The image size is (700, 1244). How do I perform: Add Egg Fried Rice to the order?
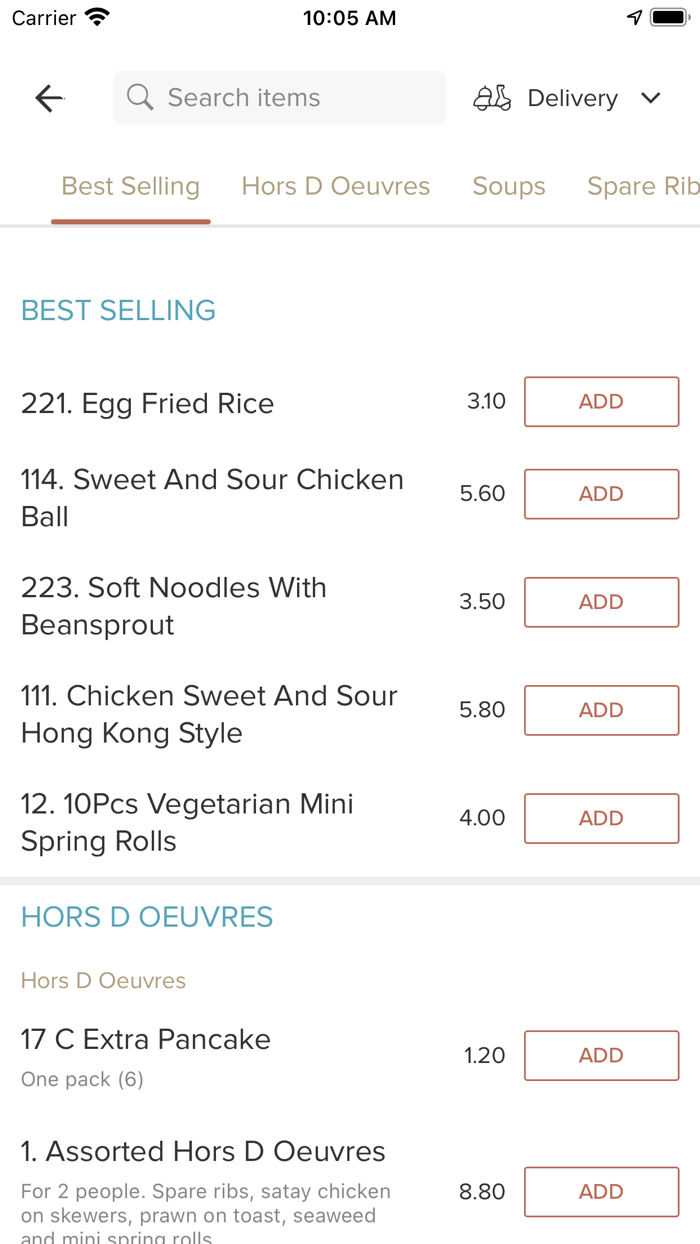click(x=601, y=401)
